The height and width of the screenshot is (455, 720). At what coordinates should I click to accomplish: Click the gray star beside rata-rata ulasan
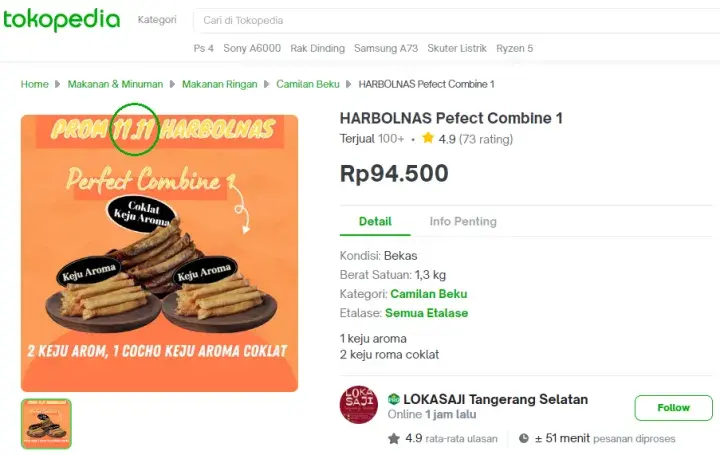(394, 438)
